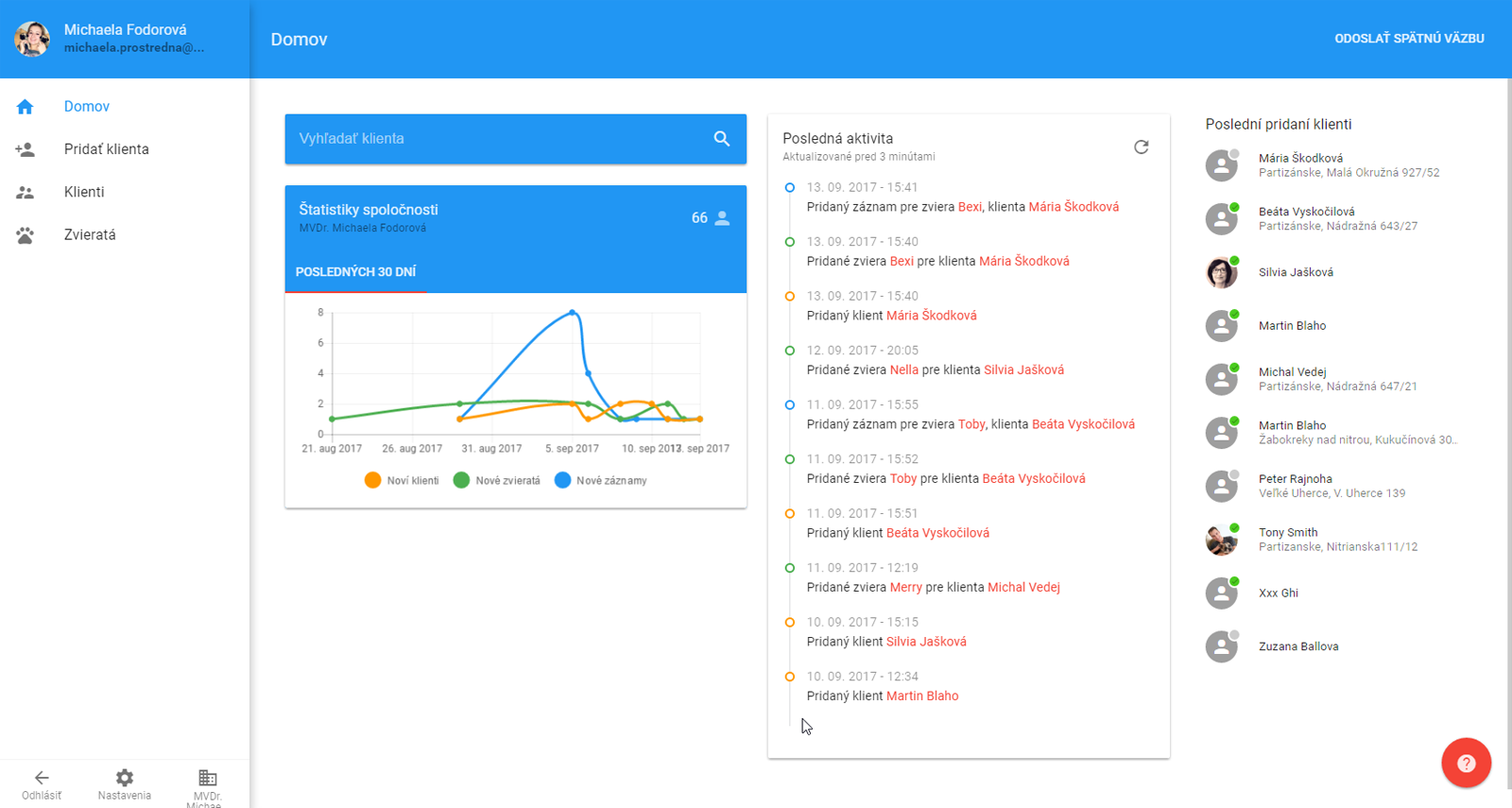This screenshot has width=1512, height=808.
Task: Click Beáta Vyskočilová's avatar icon in client list
Action: click(1222, 219)
